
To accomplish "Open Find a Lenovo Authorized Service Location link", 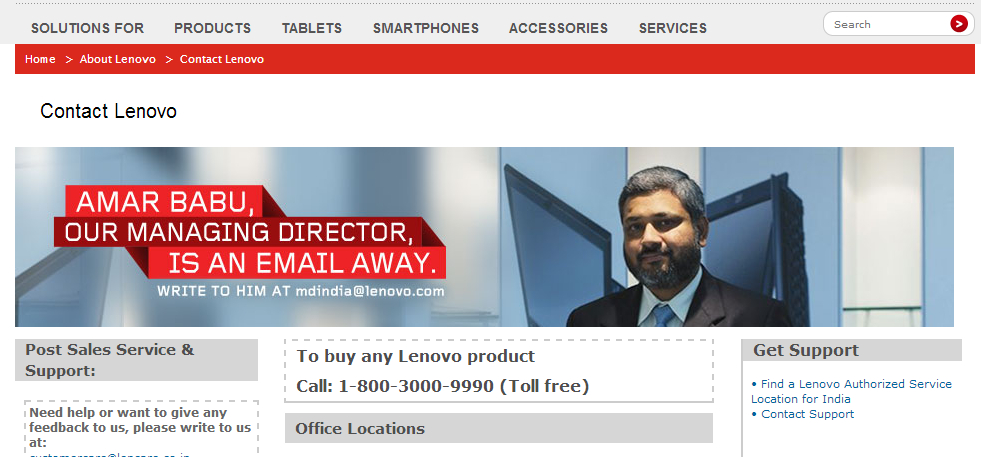I will 851,391.
